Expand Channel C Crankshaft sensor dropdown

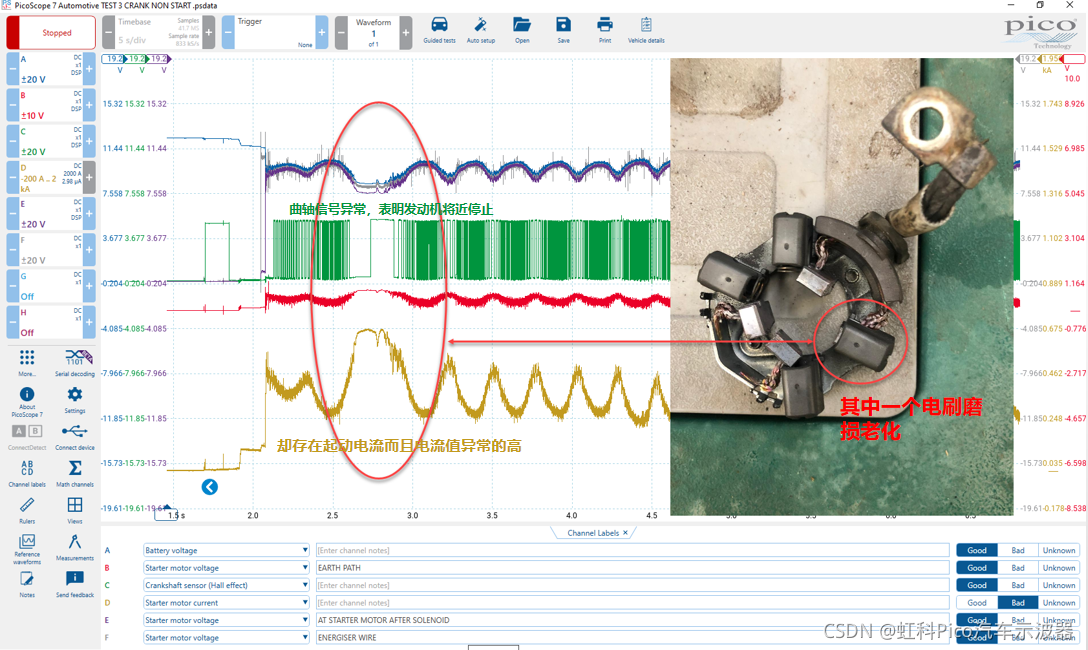pos(305,585)
